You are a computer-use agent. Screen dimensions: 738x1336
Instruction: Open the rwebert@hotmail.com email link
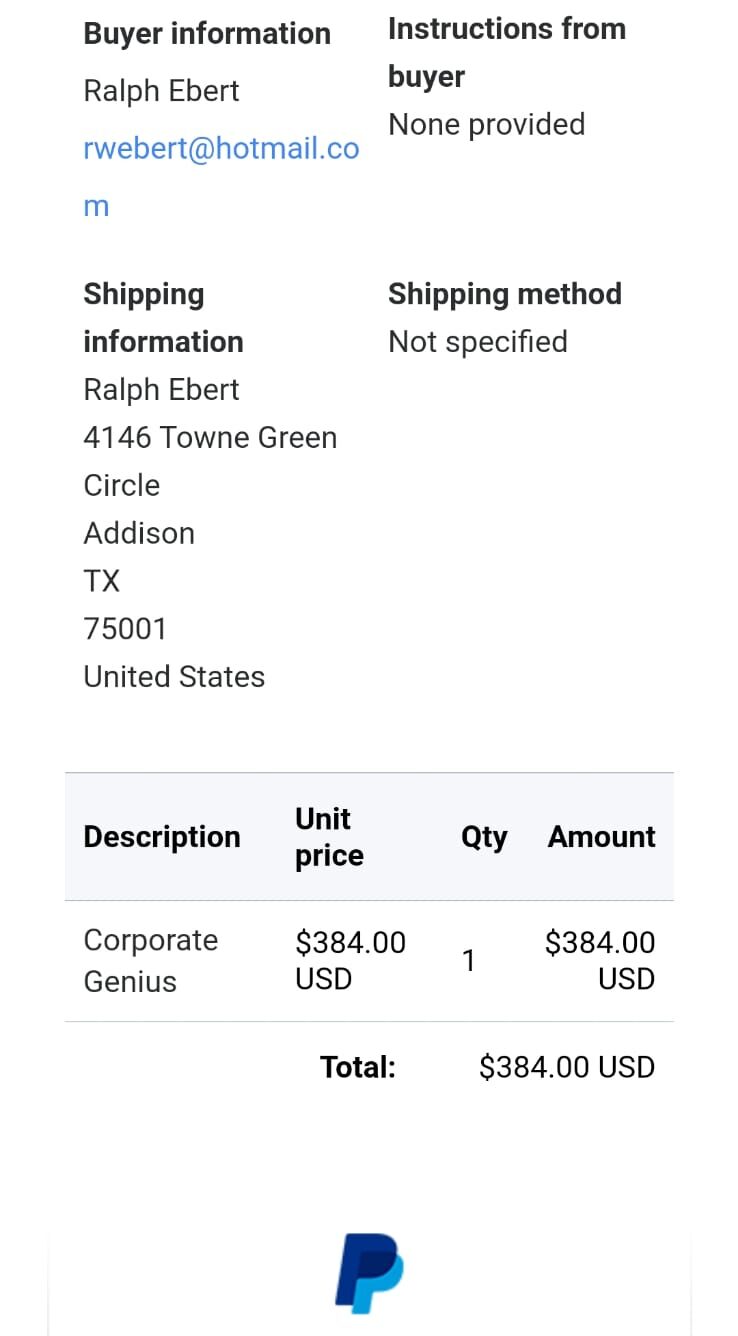pyautogui.click(x=221, y=149)
